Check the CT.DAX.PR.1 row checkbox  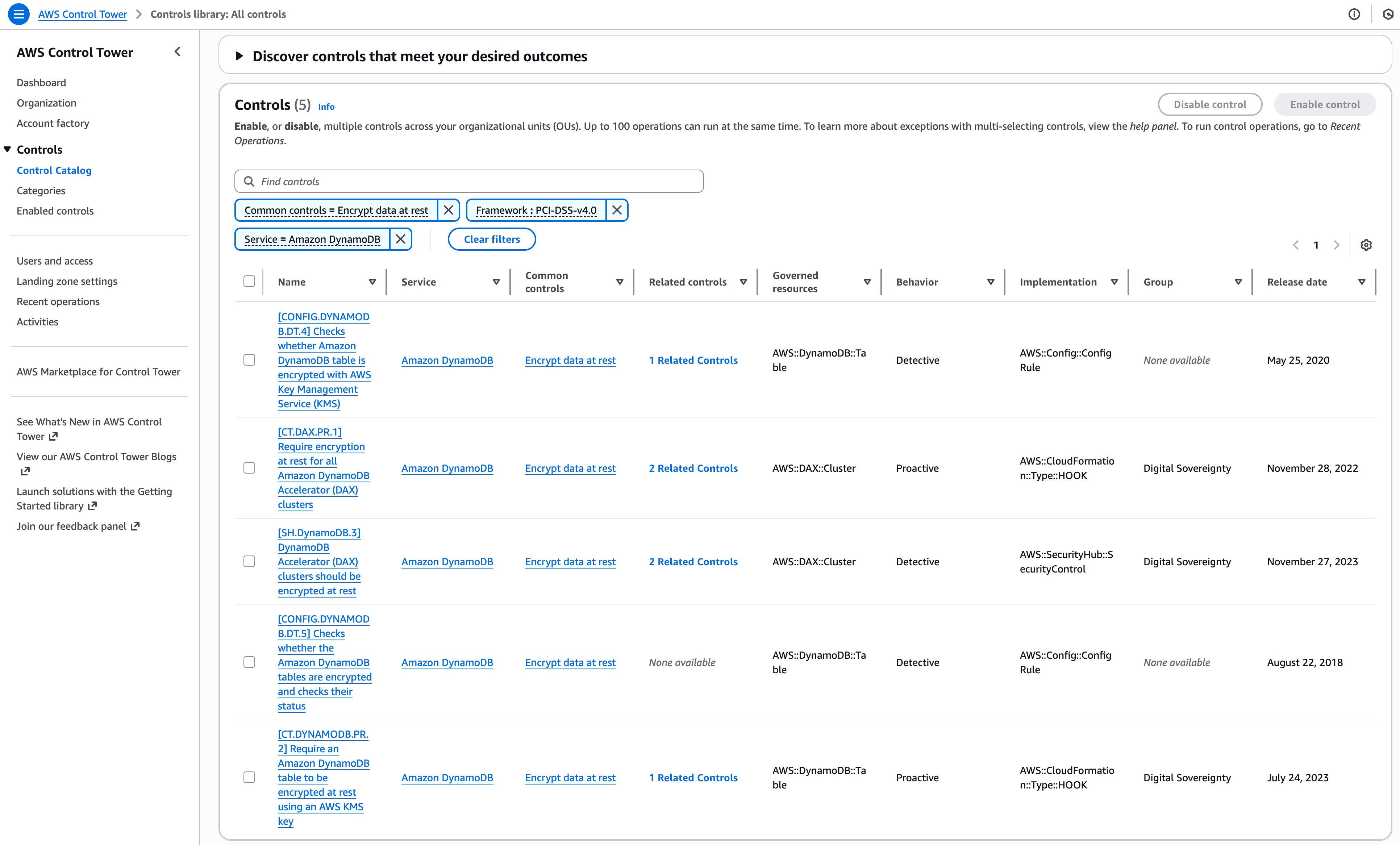249,468
